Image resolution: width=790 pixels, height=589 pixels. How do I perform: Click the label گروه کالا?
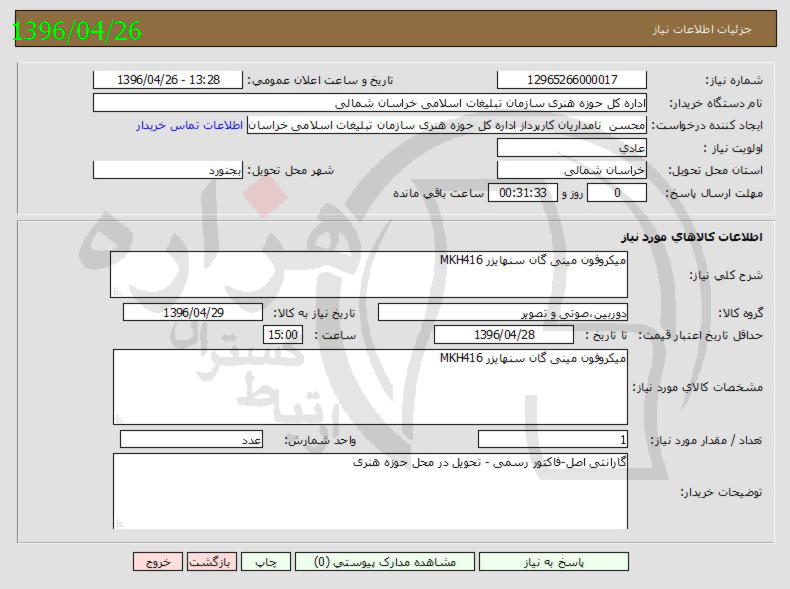[740, 313]
